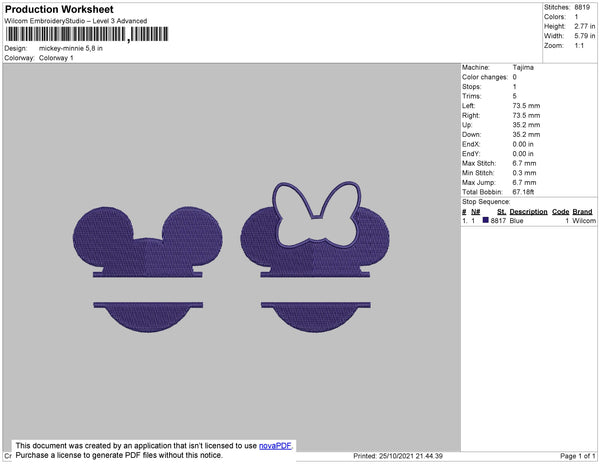Click the Brand column header
Screen dimensions: 600x464
(582, 212)
